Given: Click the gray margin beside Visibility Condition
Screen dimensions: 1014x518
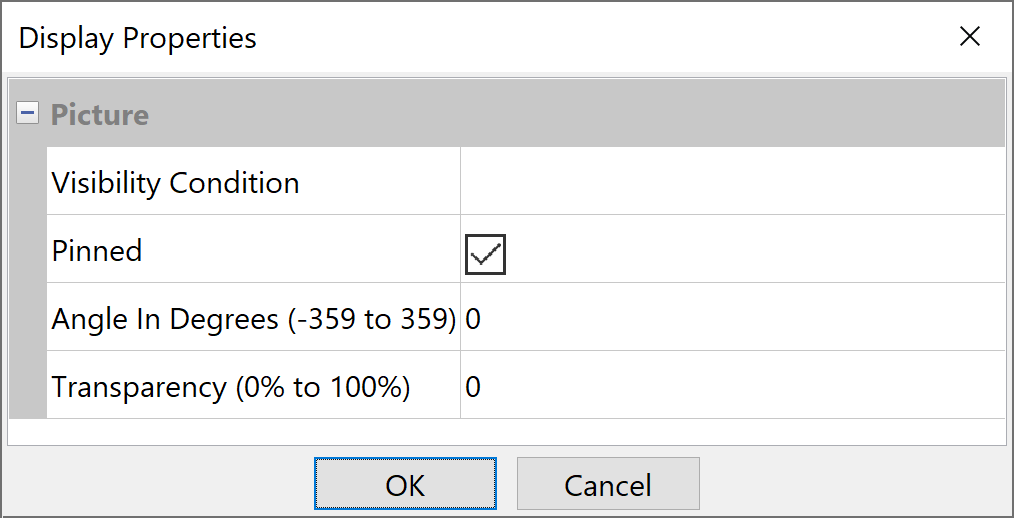Looking at the screenshot, I should pos(28,183).
